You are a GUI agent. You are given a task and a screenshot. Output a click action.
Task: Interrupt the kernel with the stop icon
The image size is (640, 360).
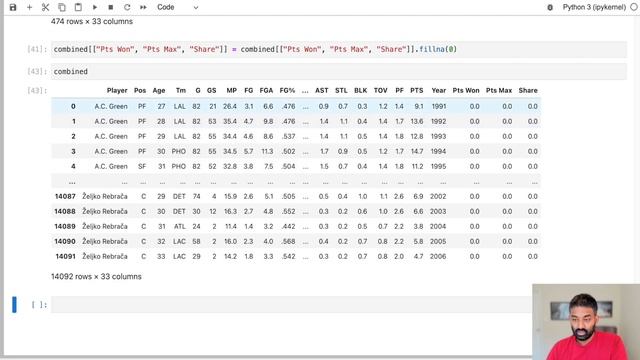111,7
